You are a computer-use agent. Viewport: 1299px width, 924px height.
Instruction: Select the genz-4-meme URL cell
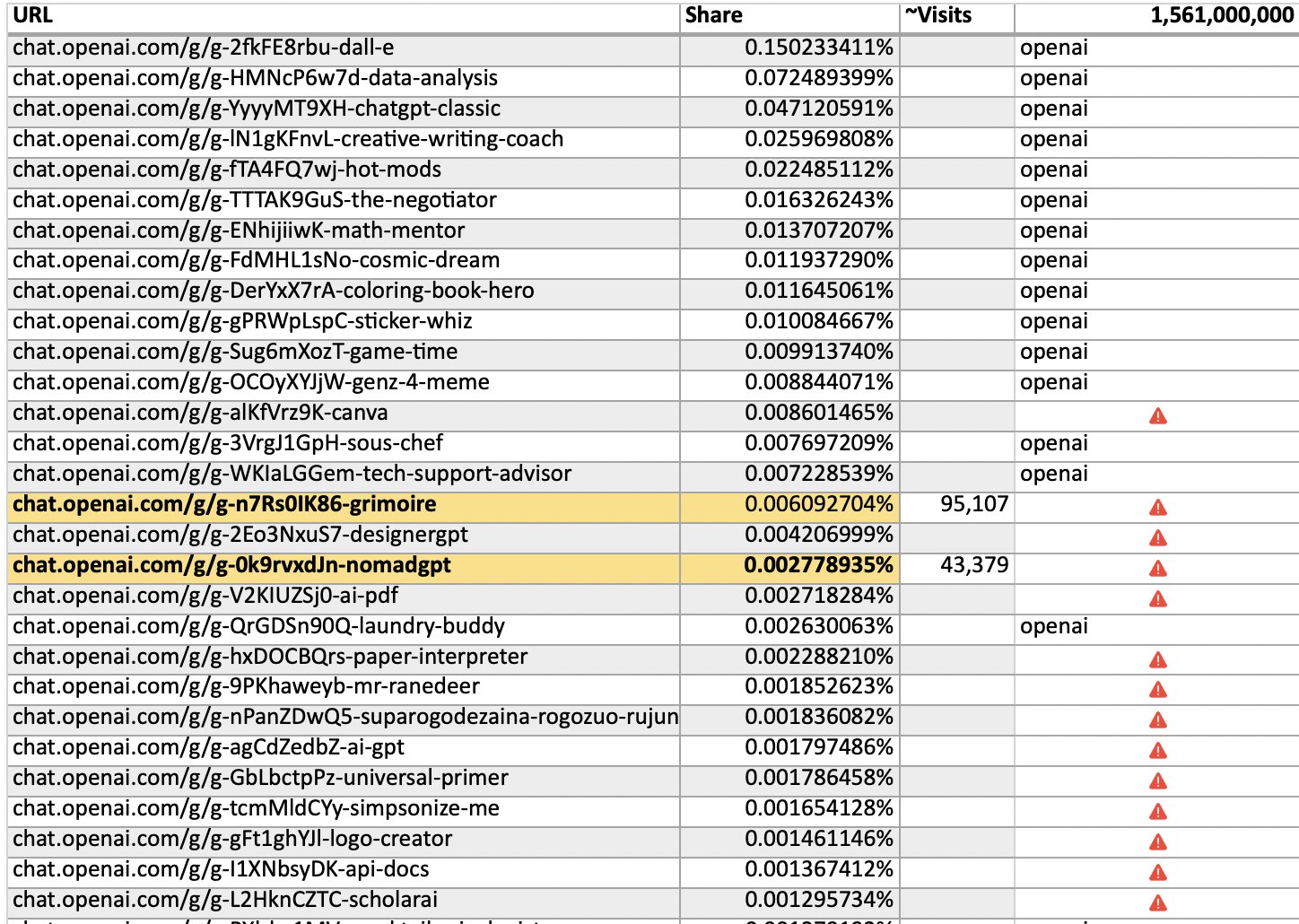coord(344,384)
